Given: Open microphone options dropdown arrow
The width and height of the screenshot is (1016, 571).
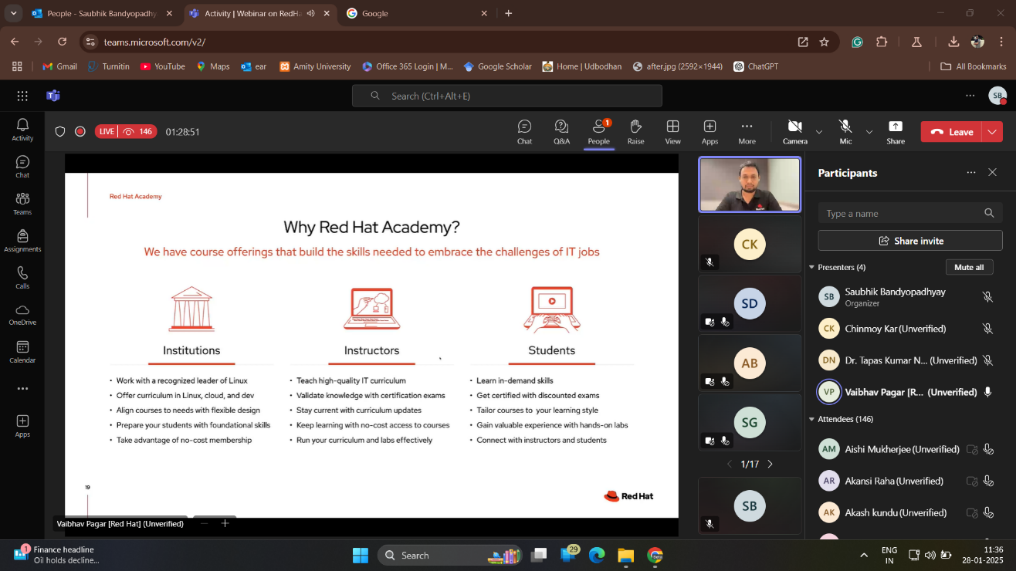Looking at the screenshot, I should 869,132.
